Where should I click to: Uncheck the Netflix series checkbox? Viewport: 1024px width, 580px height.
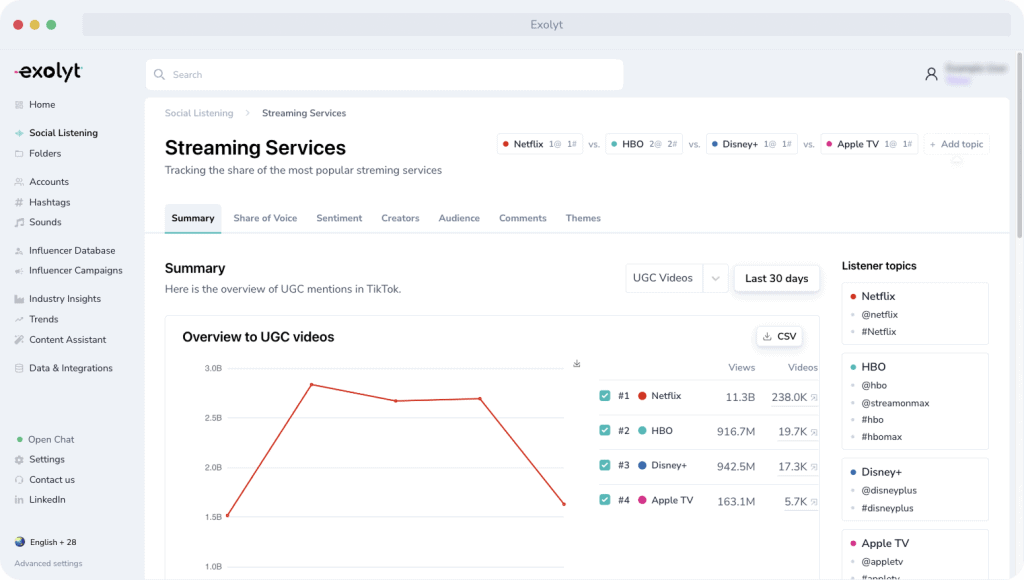pyautogui.click(x=605, y=396)
